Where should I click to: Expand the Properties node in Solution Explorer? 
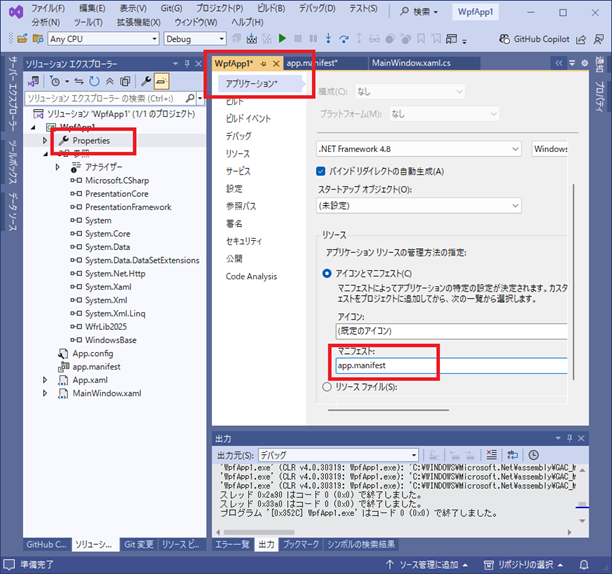(45, 140)
